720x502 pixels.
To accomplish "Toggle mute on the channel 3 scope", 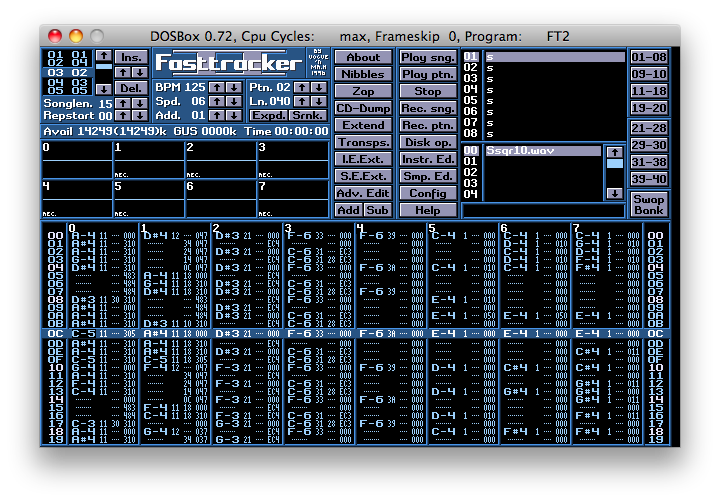I will point(293,160).
